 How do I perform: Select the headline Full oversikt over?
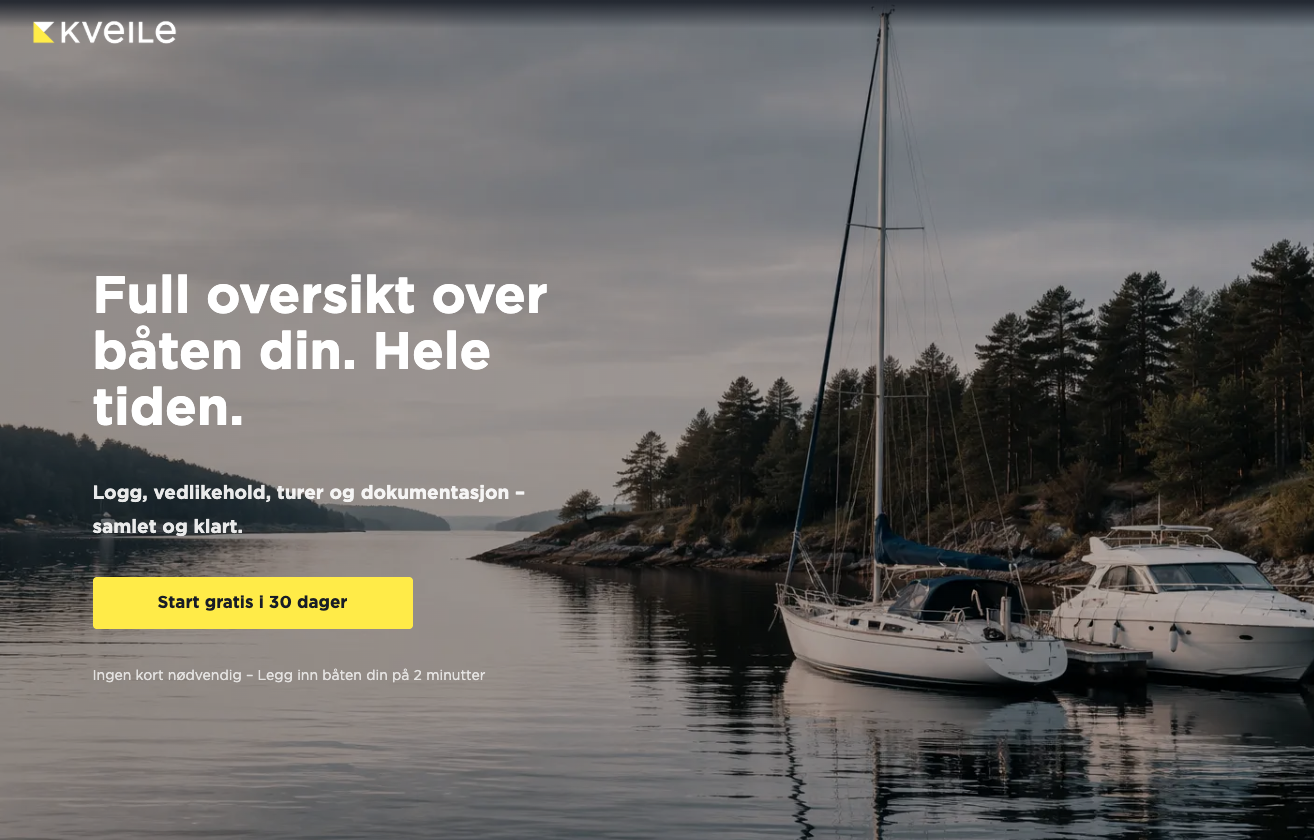320,295
